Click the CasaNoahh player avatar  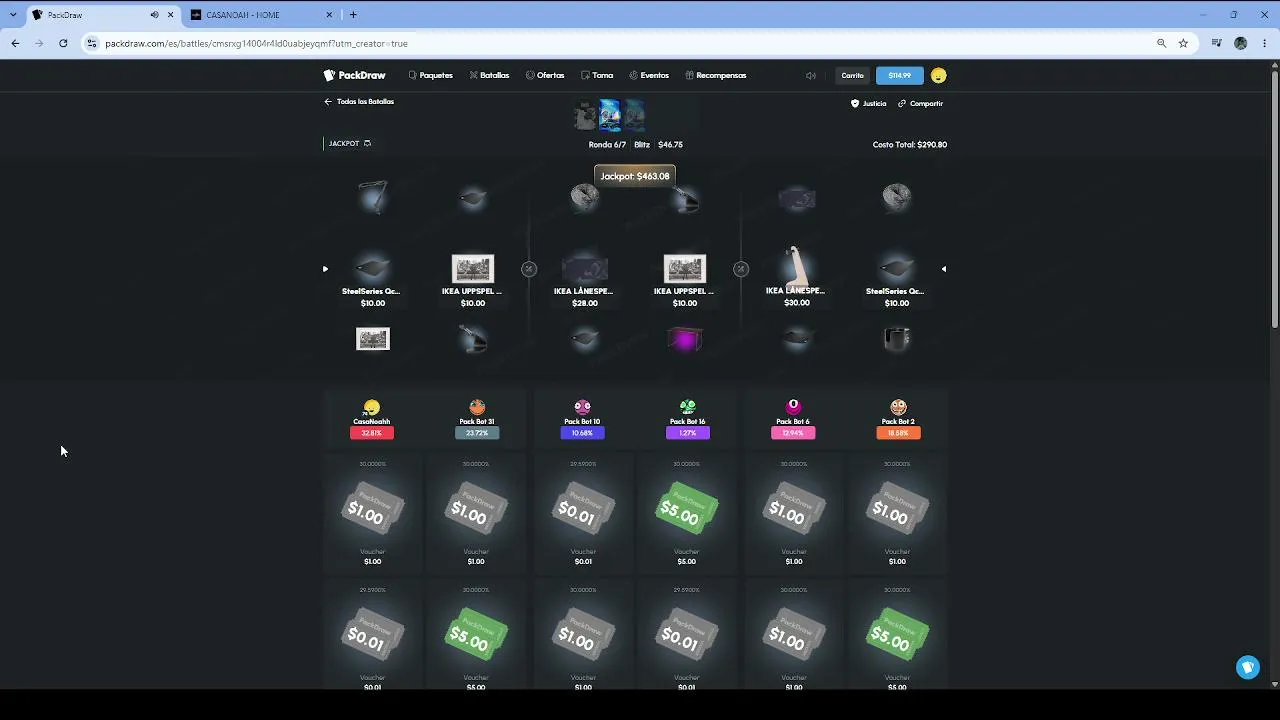coord(372,407)
